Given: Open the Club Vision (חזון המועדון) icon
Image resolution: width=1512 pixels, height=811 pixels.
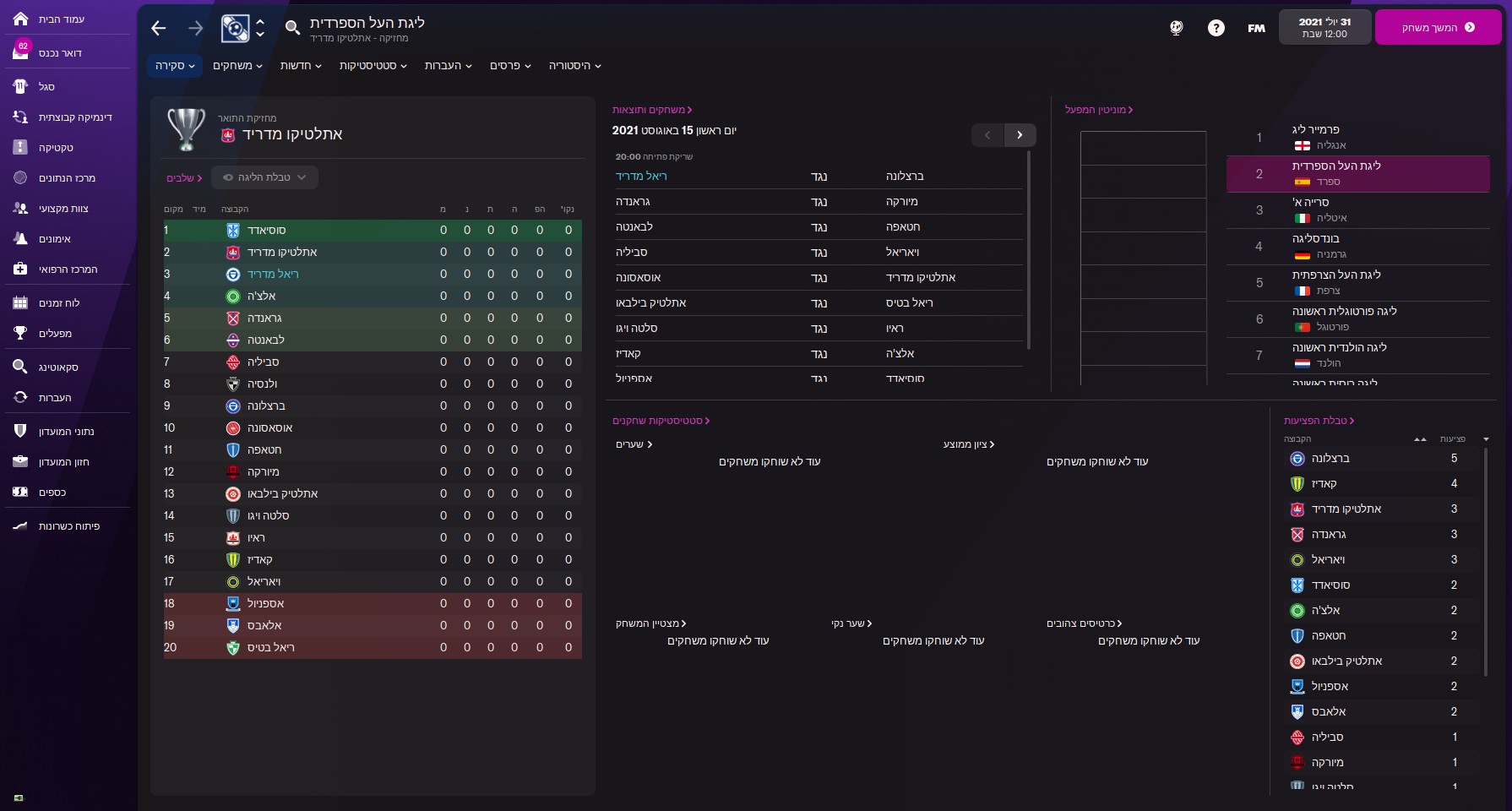Looking at the screenshot, I should pos(21,461).
